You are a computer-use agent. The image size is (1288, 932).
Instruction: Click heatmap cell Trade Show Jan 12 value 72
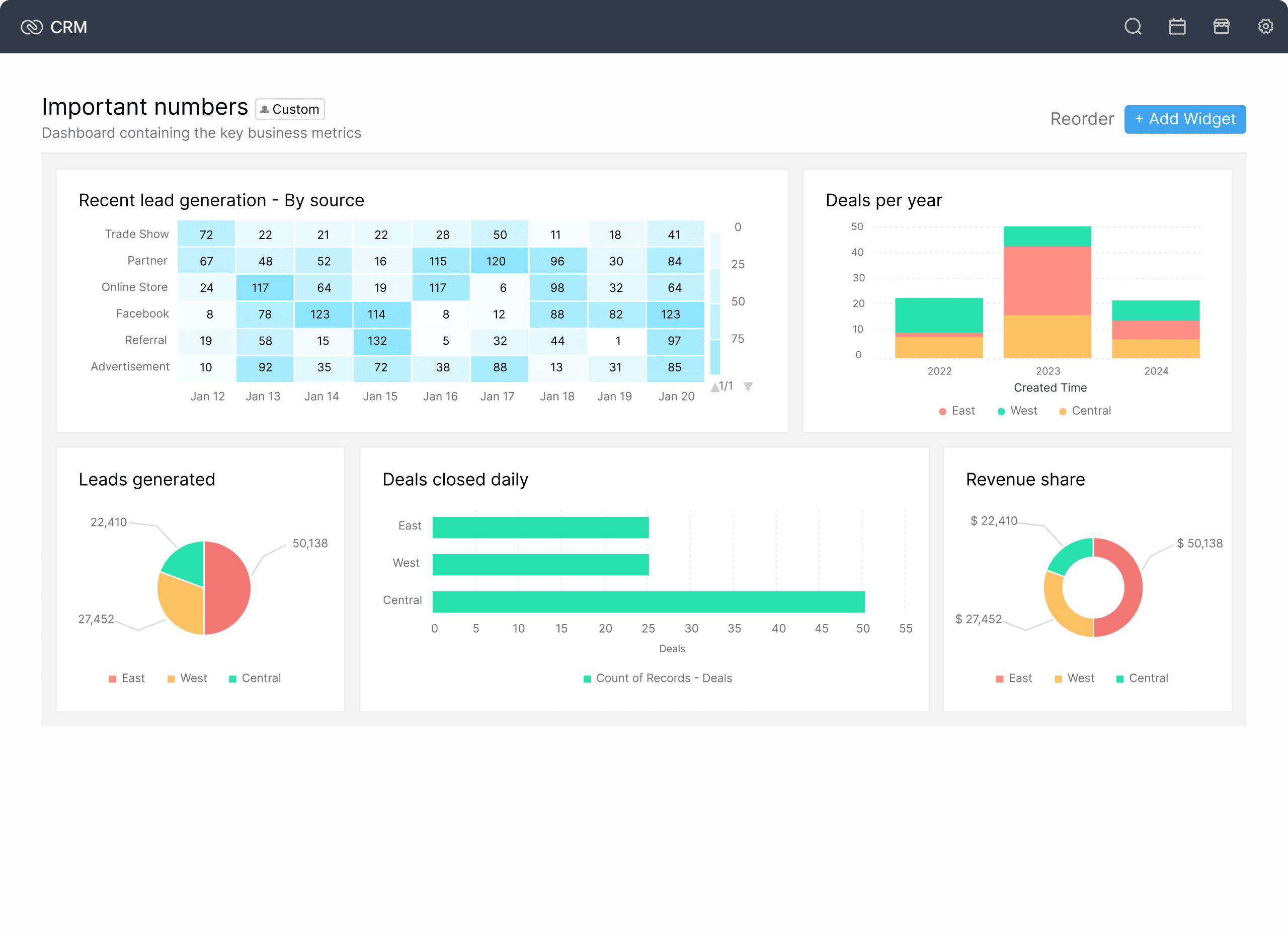206,234
